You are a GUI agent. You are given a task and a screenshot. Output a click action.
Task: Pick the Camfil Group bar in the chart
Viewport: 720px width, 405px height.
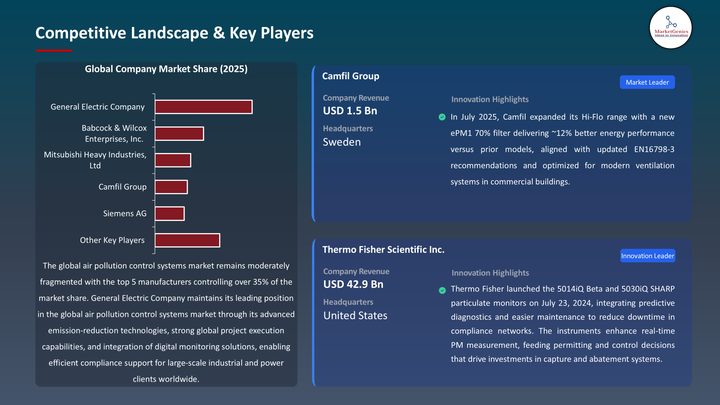[172, 187]
